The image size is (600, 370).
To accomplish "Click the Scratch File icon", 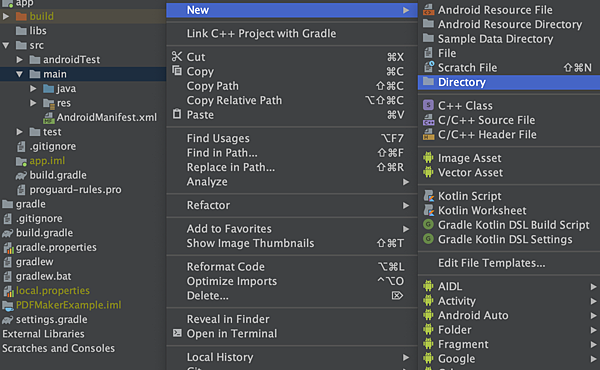I will pos(429,67).
